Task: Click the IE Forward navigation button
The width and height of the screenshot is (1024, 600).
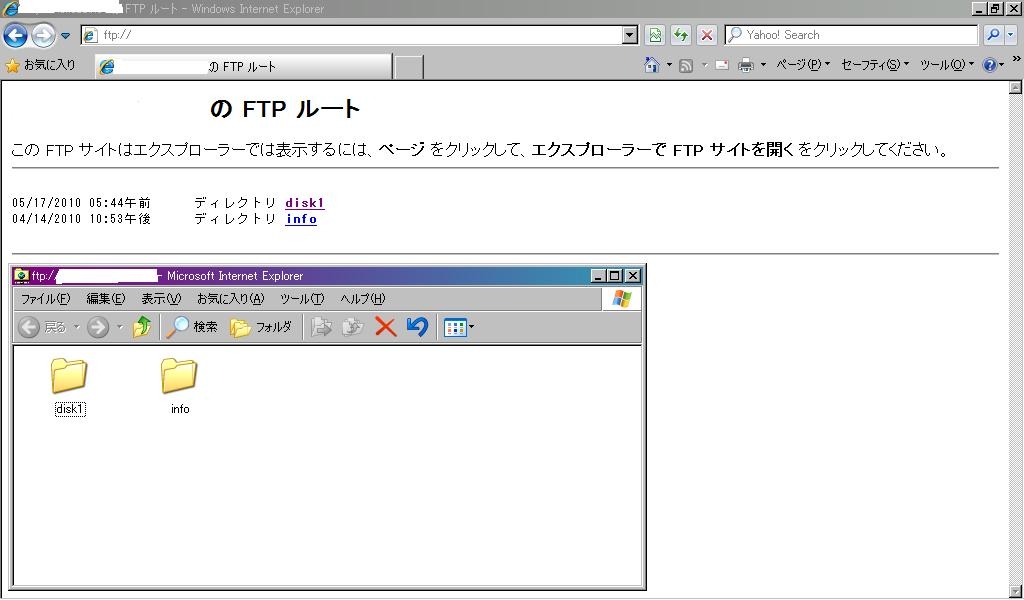Action: (43, 35)
